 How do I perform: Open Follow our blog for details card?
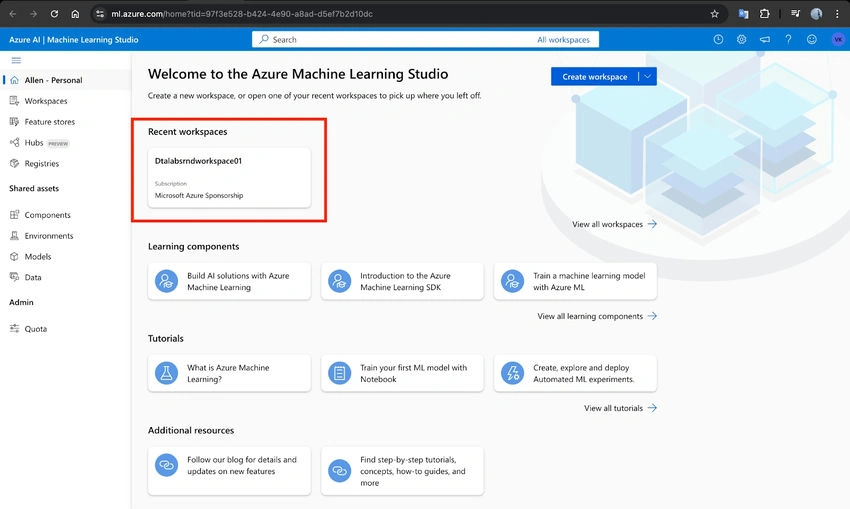tap(229, 471)
